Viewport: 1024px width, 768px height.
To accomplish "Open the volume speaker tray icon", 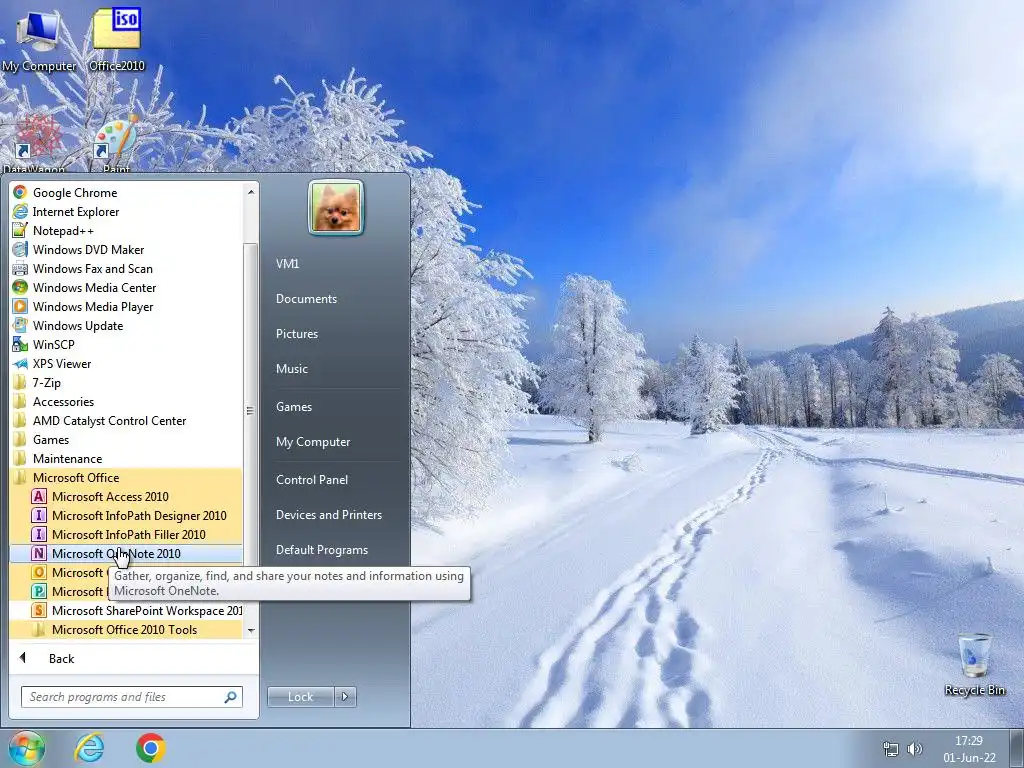I will pyautogui.click(x=915, y=748).
